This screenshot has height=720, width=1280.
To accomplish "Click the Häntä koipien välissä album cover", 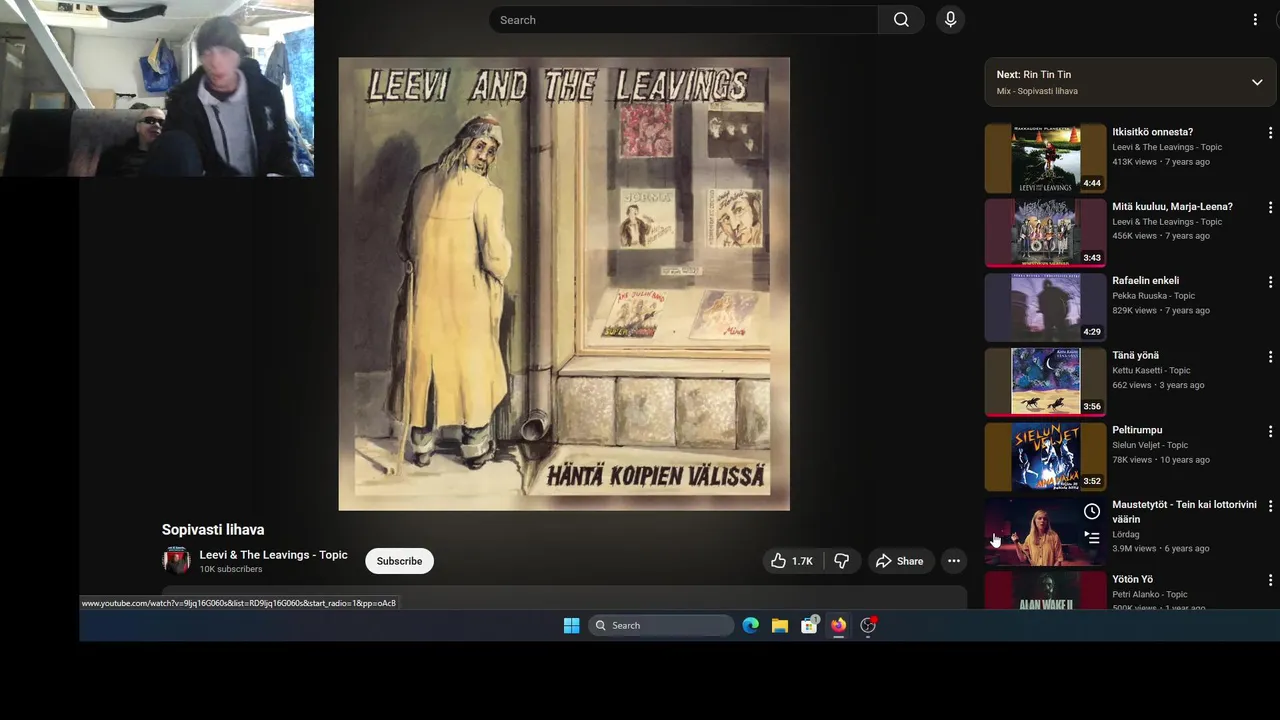I will point(564,284).
